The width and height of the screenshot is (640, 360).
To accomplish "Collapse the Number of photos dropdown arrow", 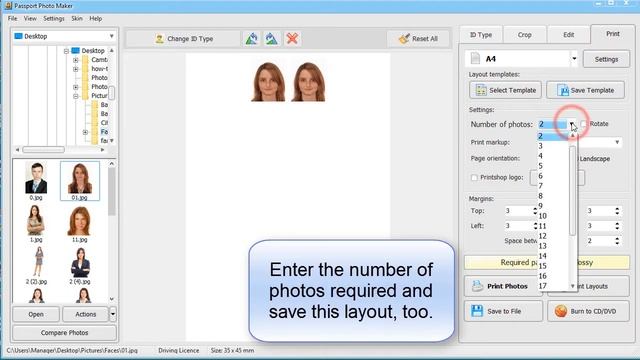I will (x=572, y=124).
